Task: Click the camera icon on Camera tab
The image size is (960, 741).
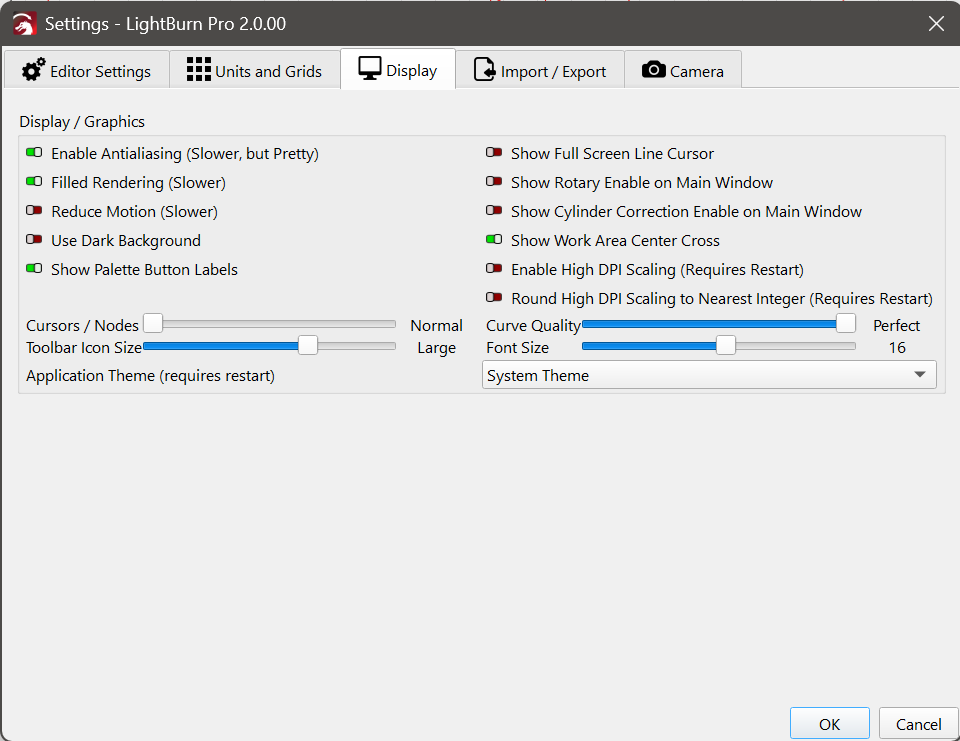Action: [654, 70]
